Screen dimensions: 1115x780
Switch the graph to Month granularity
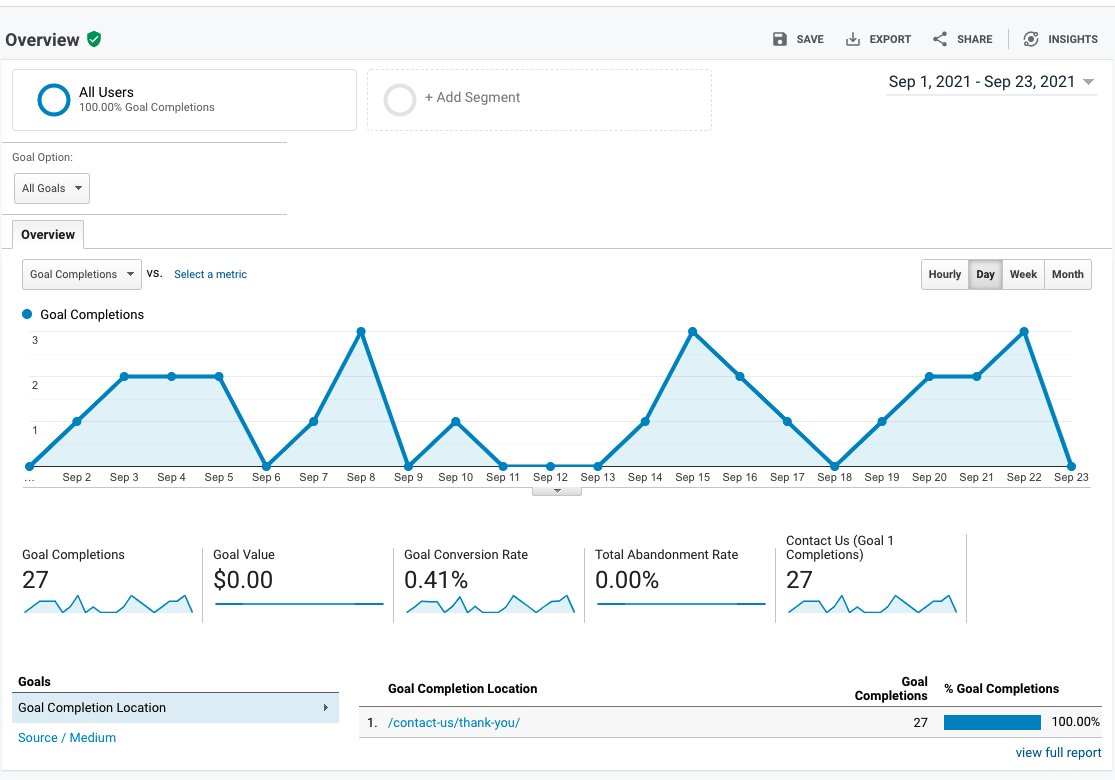[x=1067, y=274]
